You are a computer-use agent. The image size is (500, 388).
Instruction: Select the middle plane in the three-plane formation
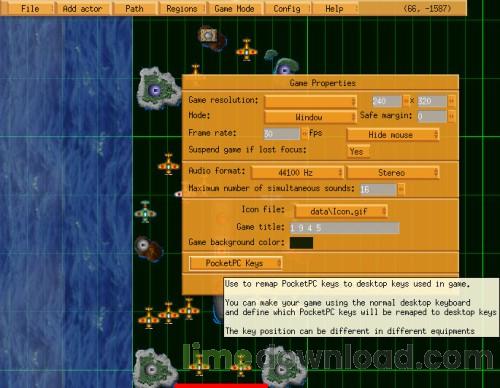(x=168, y=313)
